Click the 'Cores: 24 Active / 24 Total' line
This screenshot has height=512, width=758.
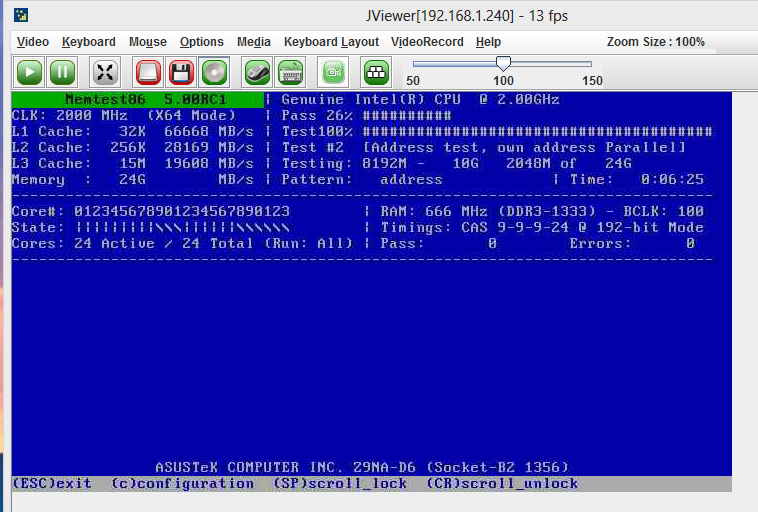coord(183,243)
